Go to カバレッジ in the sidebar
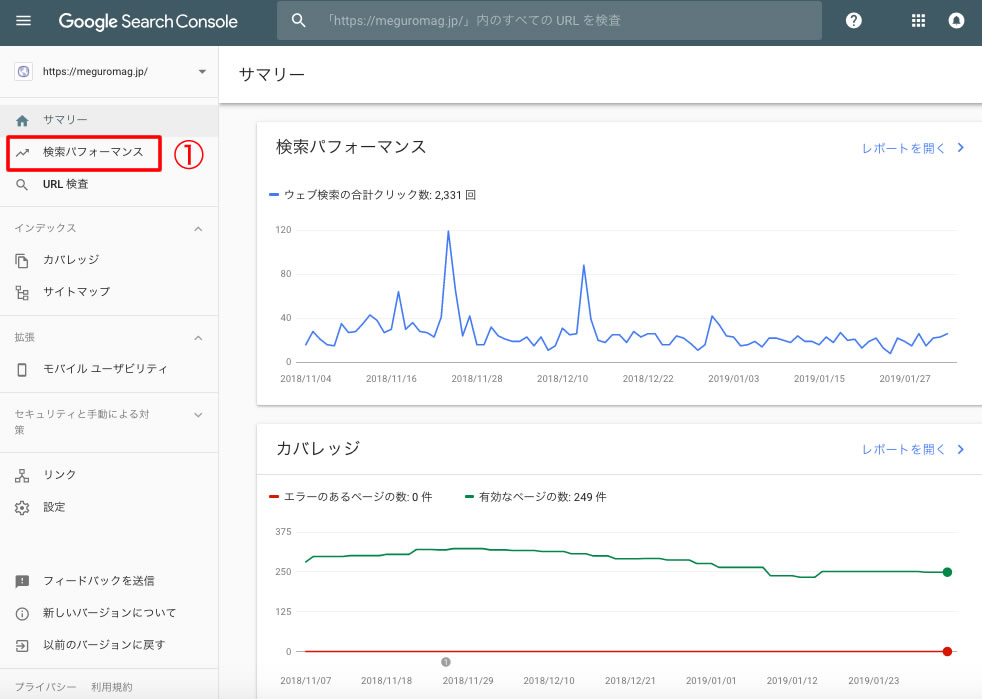The height and width of the screenshot is (699, 982). [70, 260]
